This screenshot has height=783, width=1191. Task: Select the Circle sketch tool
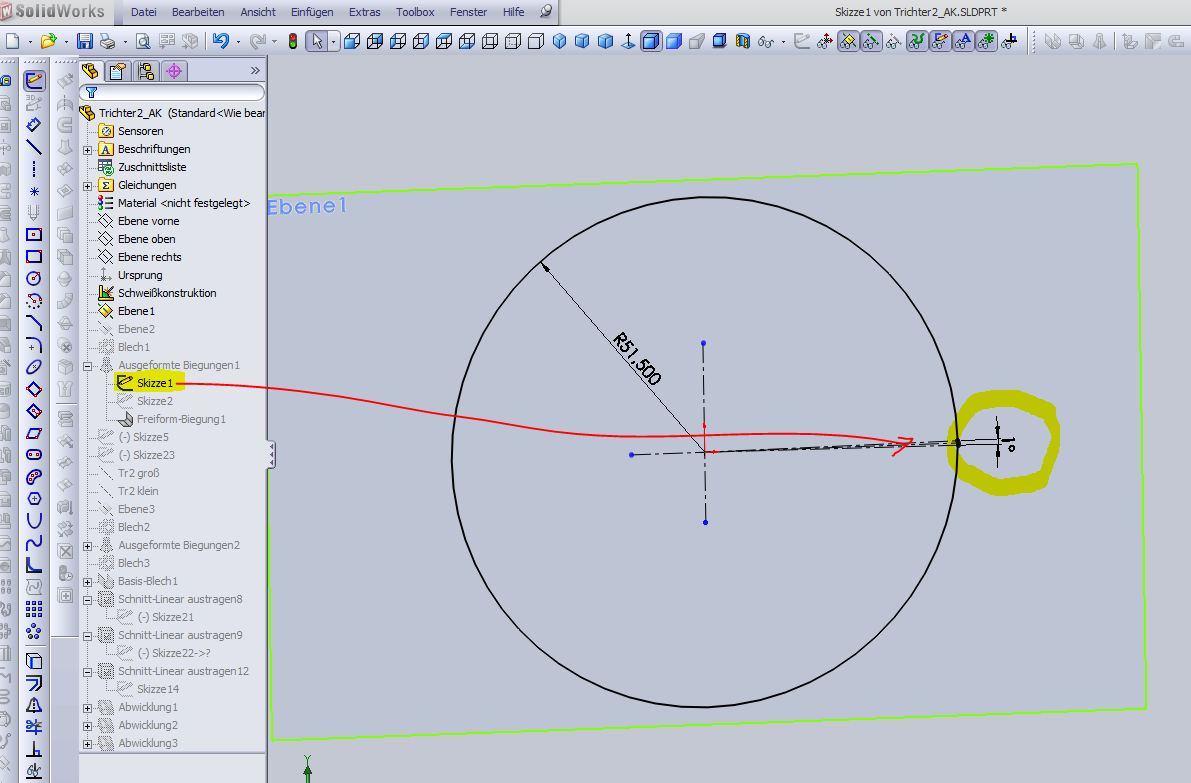point(34,278)
